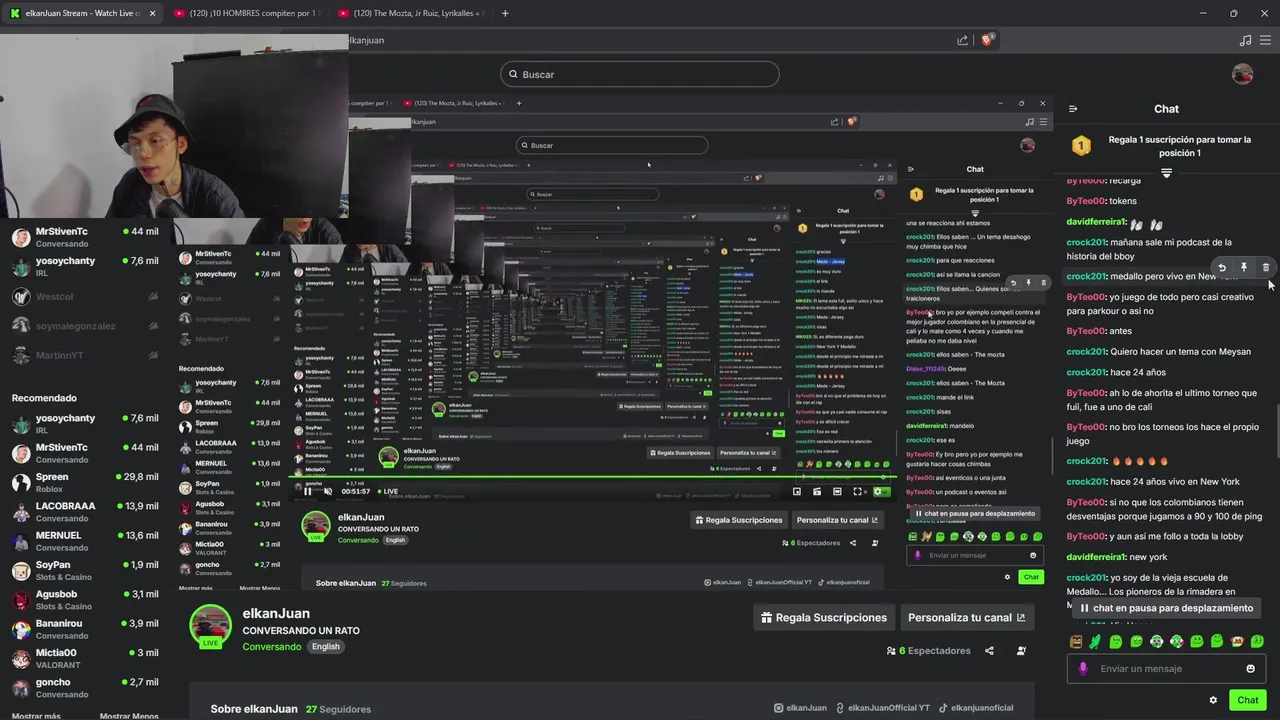1280x720 pixels.
Task: Click the English language tag
Action: [x=326, y=647]
